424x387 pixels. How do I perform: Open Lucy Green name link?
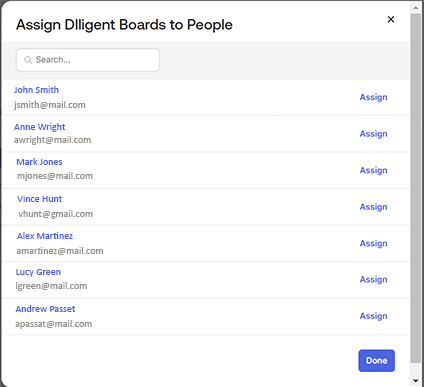[x=38, y=272]
